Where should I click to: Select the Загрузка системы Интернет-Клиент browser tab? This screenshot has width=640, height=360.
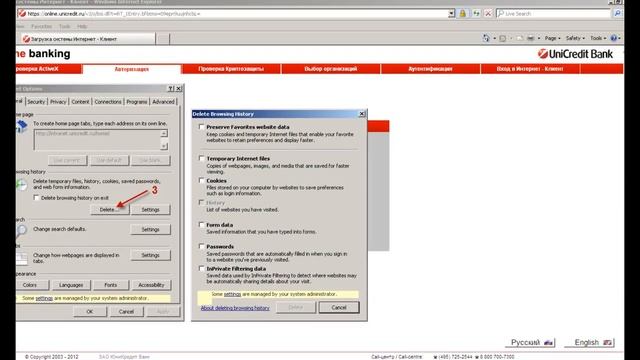(x=88, y=39)
